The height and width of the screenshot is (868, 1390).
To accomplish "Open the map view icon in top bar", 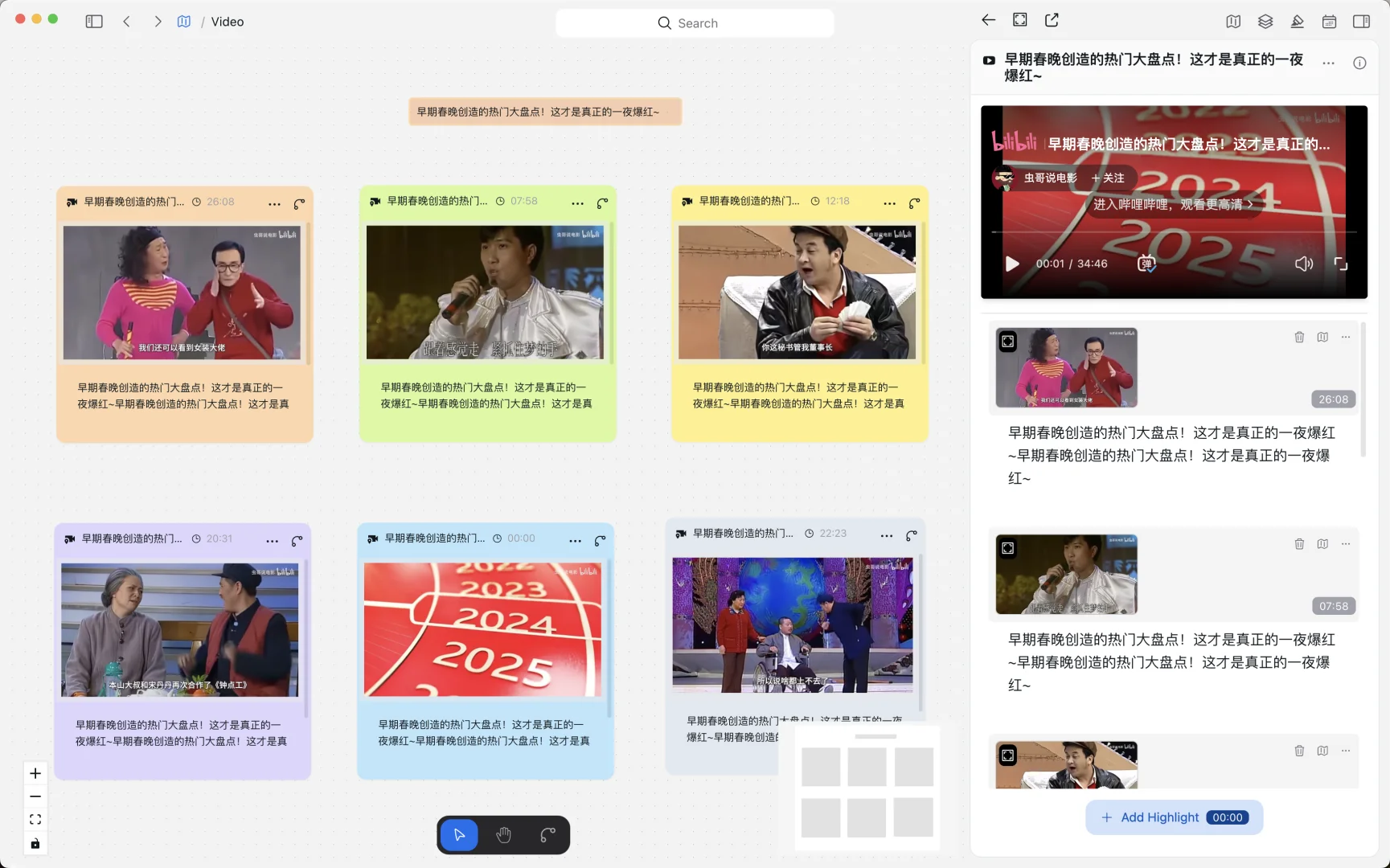I will pos(1233,22).
